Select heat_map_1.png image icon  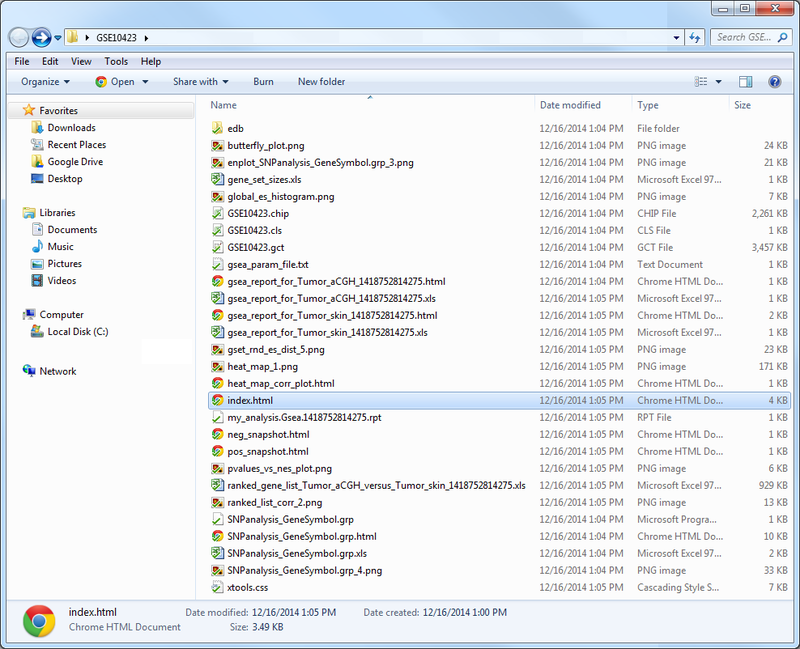pyautogui.click(x=217, y=366)
